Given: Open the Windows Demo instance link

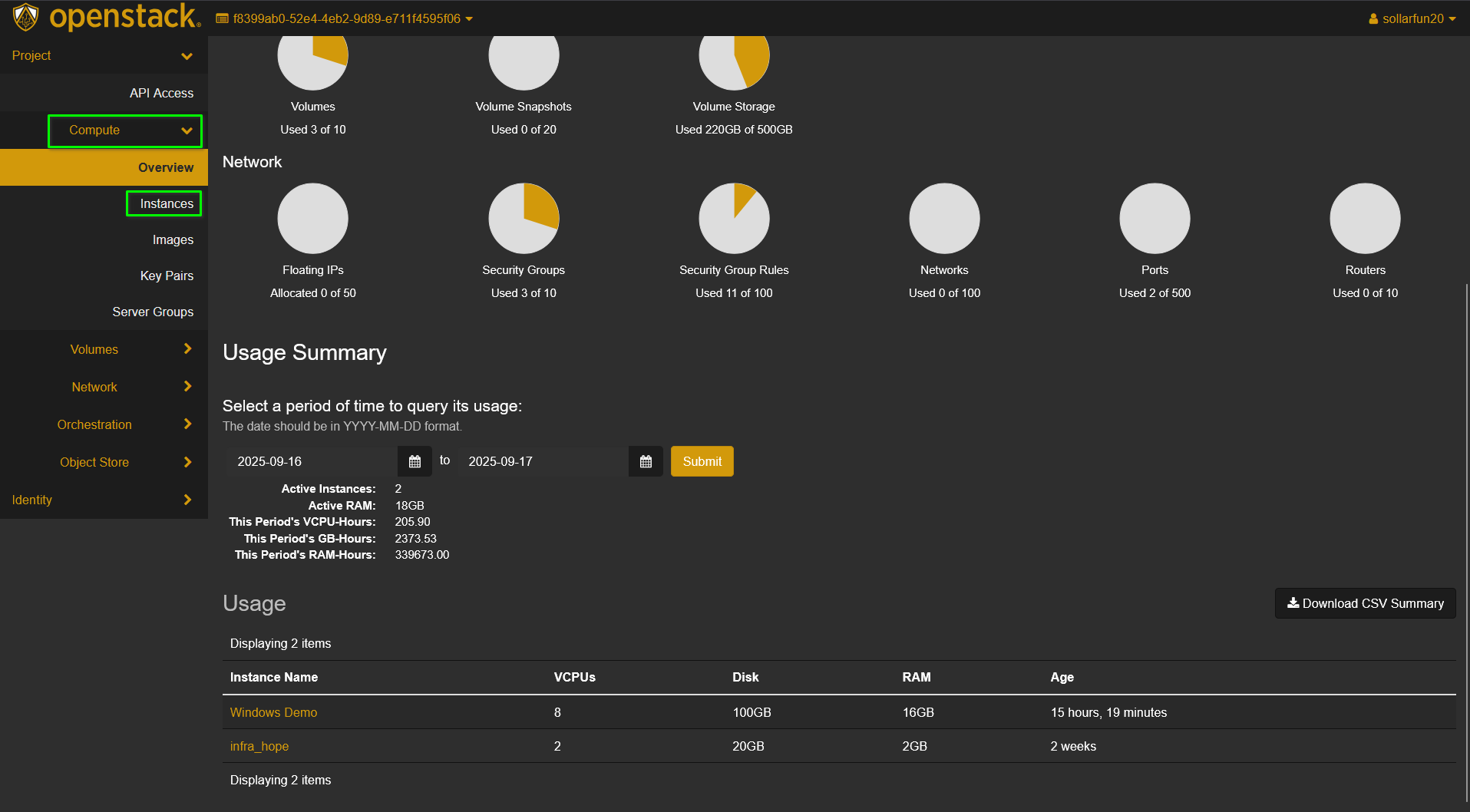Looking at the screenshot, I should [x=273, y=712].
